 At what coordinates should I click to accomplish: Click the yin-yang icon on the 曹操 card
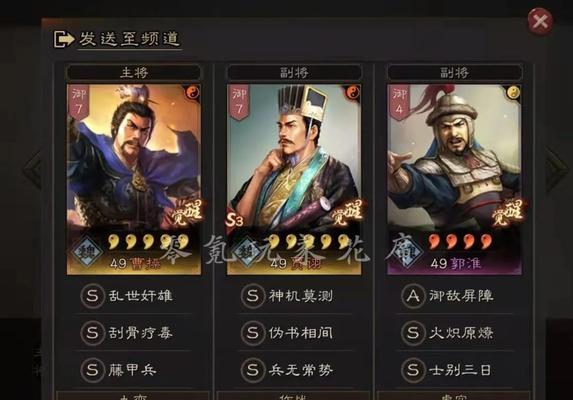coord(193,92)
